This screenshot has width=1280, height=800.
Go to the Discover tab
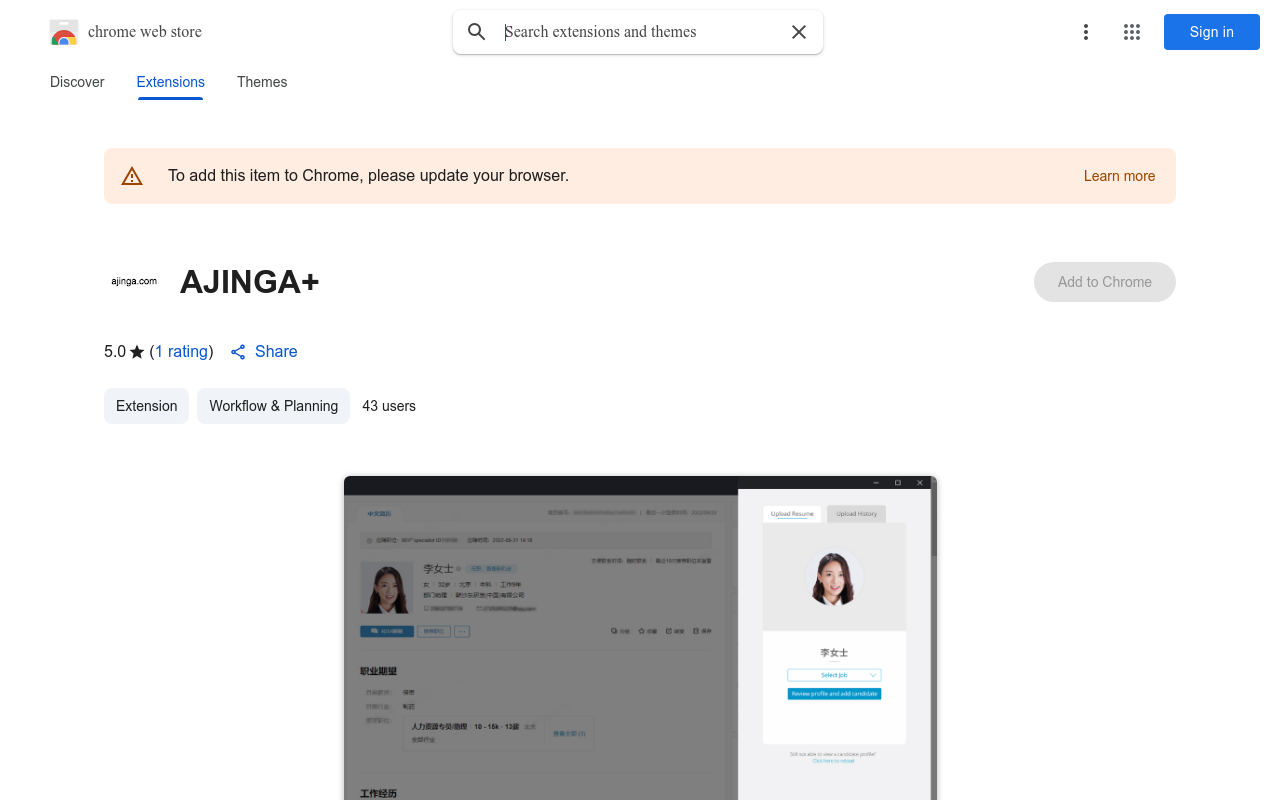77,82
